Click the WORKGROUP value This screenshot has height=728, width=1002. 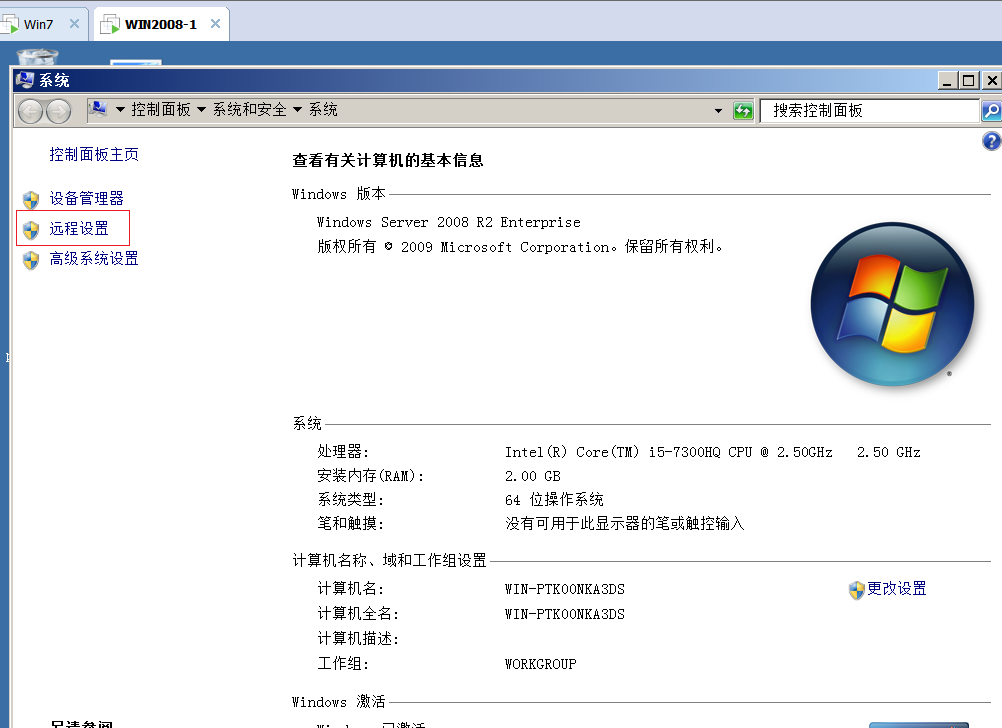pyautogui.click(x=541, y=664)
